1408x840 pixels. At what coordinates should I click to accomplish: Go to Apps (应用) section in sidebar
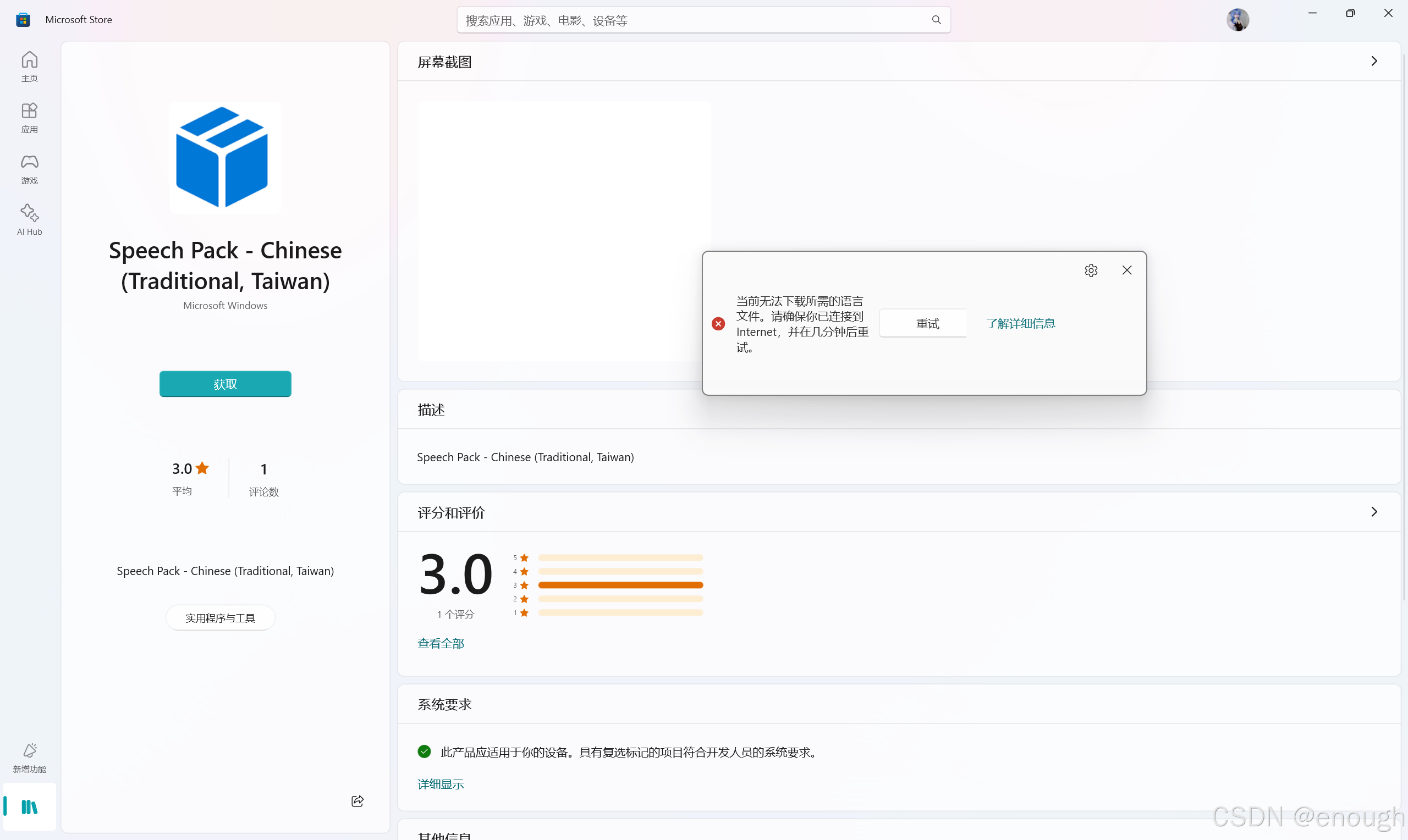[x=30, y=117]
